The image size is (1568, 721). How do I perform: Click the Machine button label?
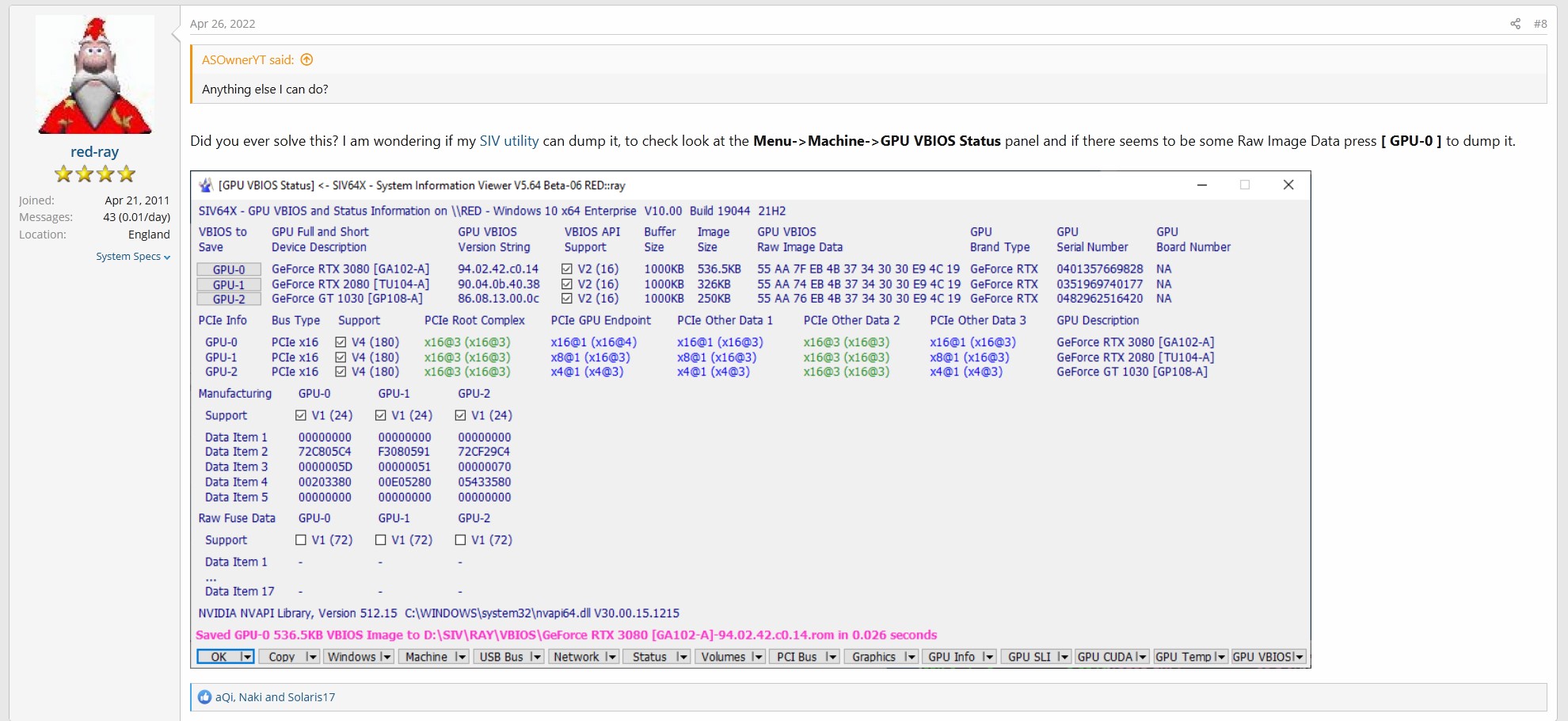[x=426, y=657]
